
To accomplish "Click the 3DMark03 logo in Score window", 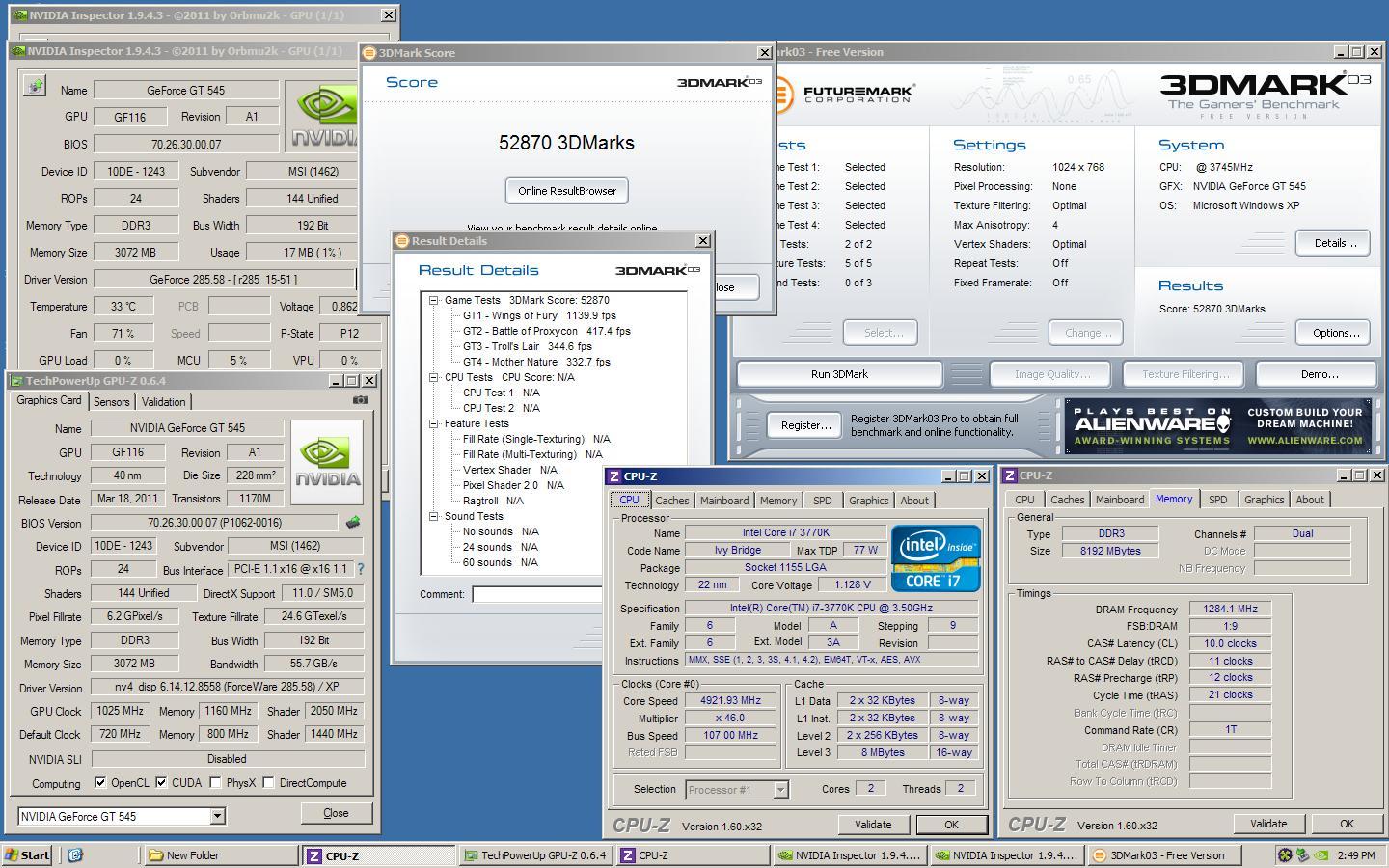I will coord(719,82).
